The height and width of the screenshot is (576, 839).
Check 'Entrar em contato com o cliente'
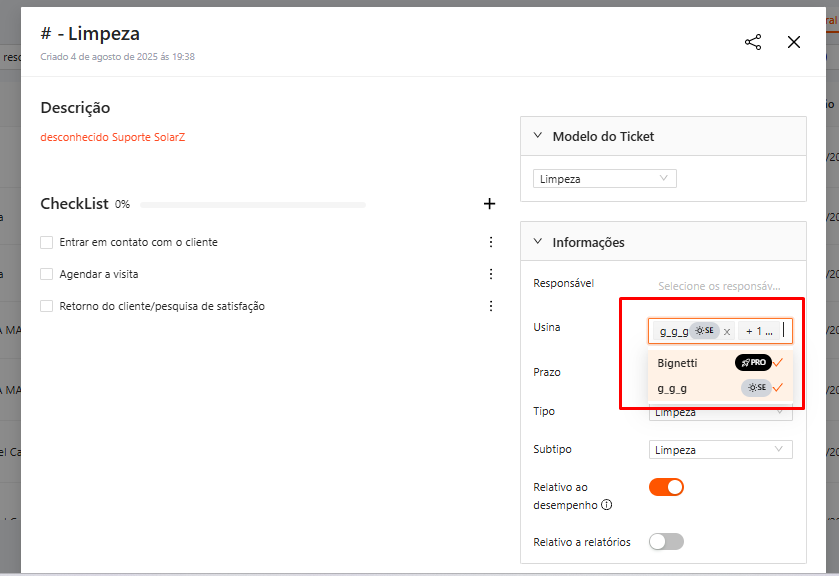pyautogui.click(x=47, y=242)
